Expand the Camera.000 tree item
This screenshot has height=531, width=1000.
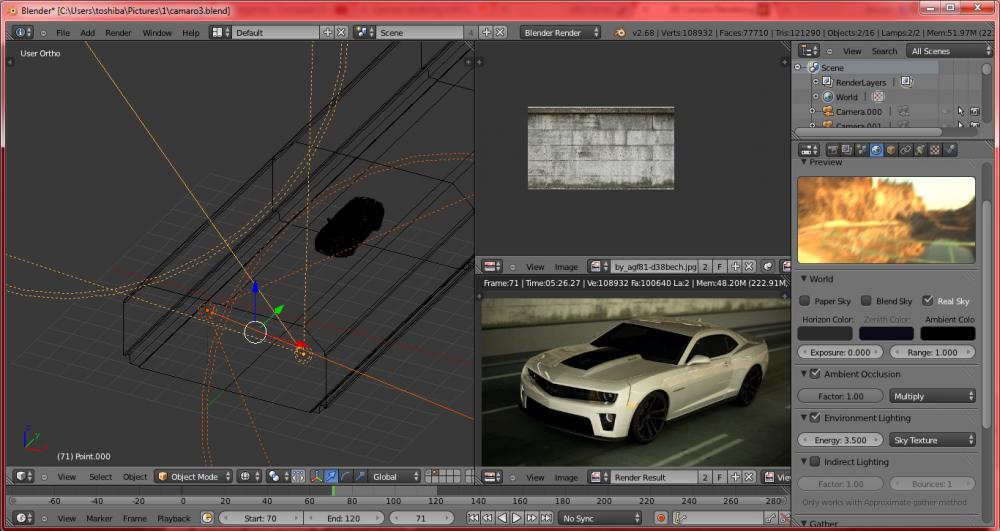tap(812, 112)
